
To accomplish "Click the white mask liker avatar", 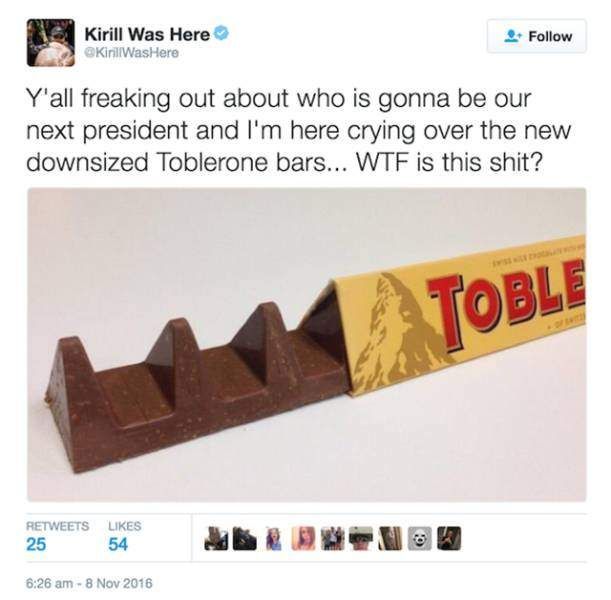I will pos(420,538).
